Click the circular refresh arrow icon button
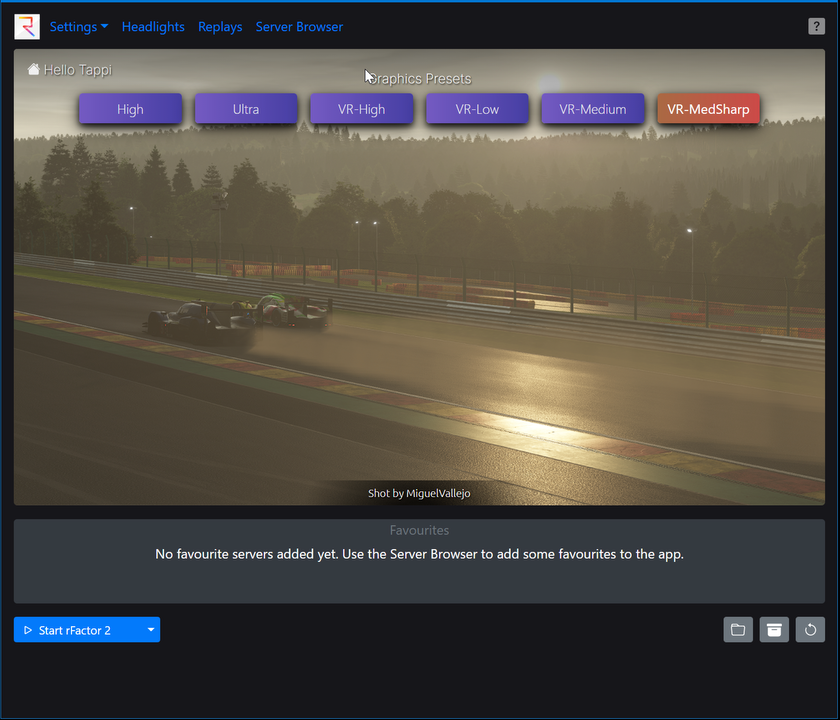 coord(810,629)
